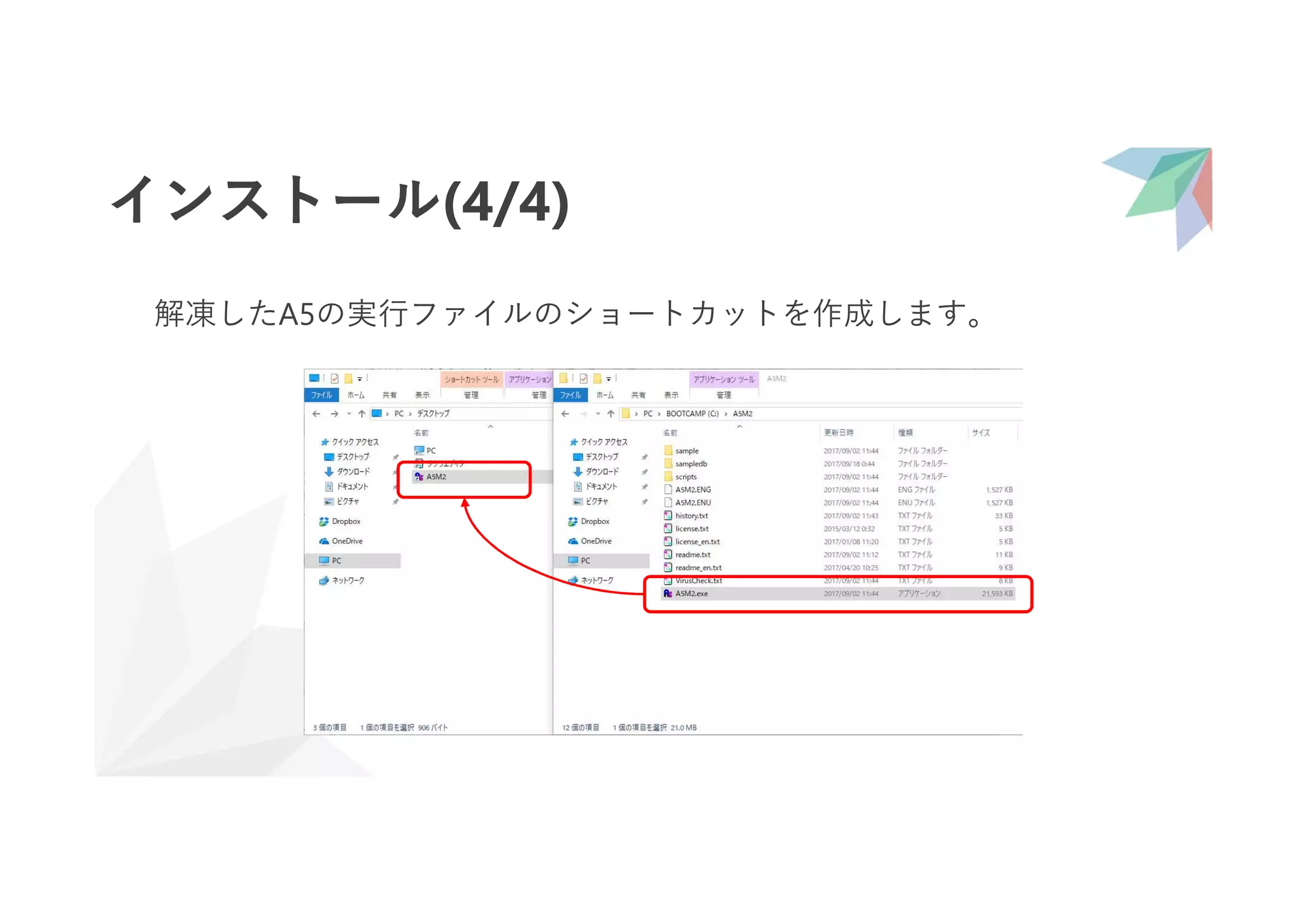Go up one level in Desktop window
Image resolution: width=1307 pixels, height=924 pixels.
pos(362,414)
